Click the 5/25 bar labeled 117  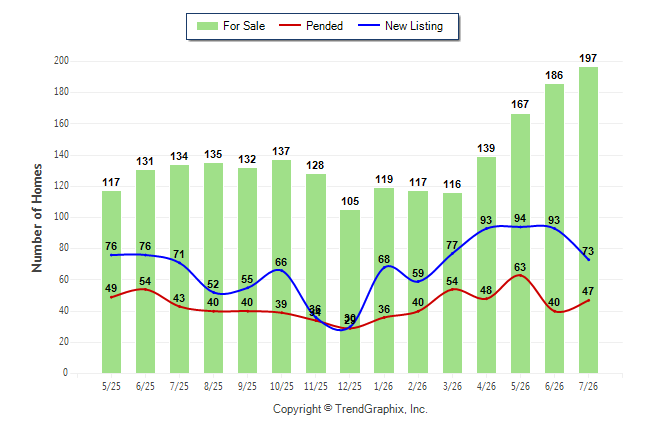tap(111, 282)
